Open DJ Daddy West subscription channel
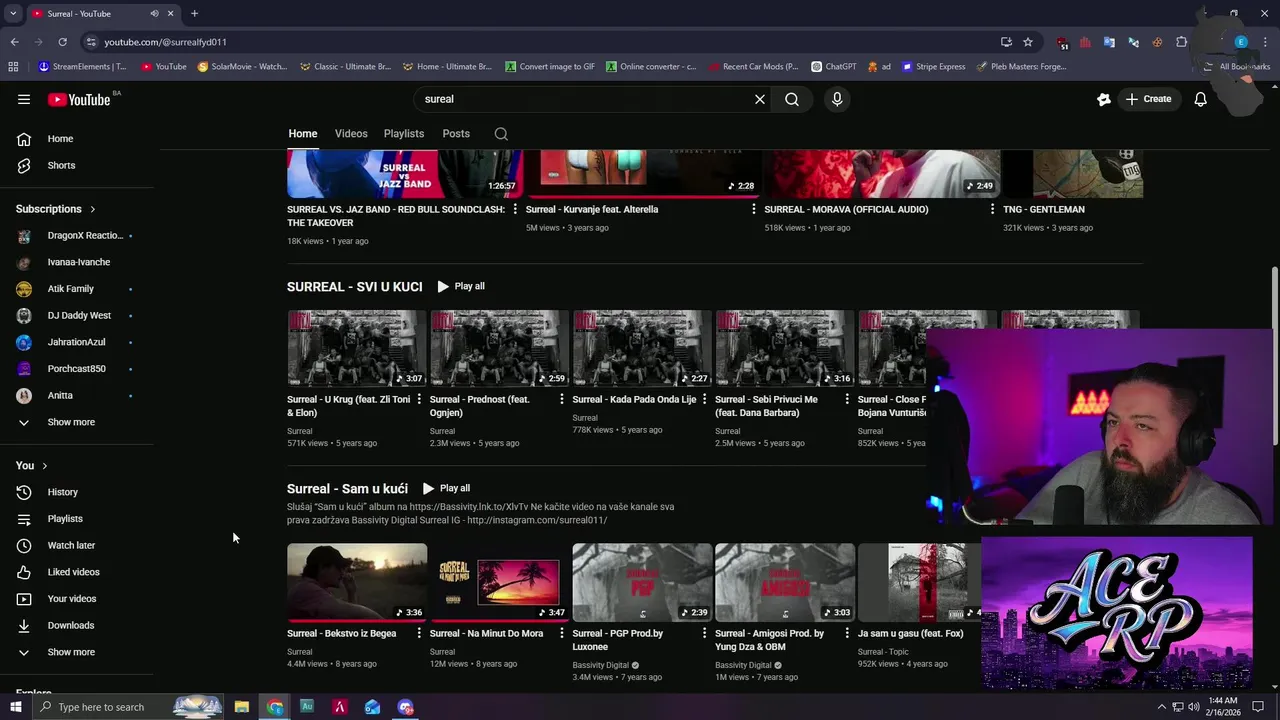Viewport: 1280px width, 720px height. 77,315
